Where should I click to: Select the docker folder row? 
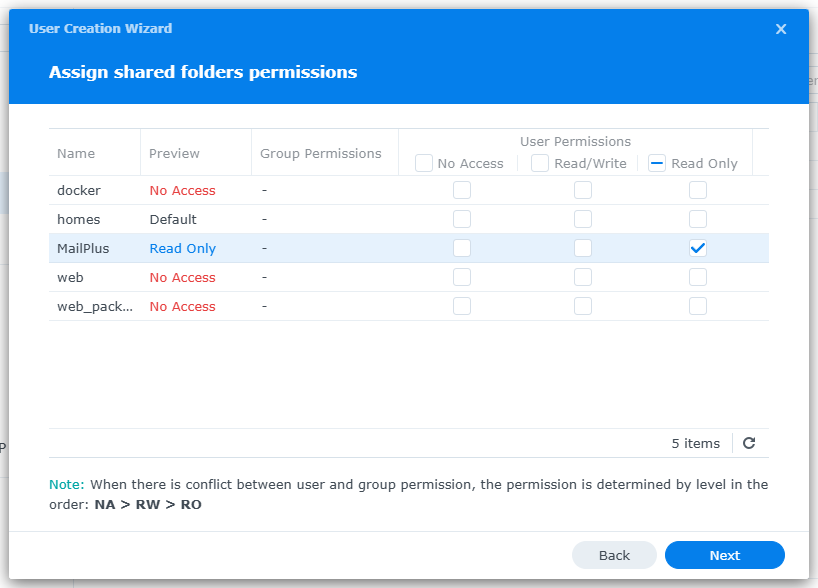tap(79, 190)
